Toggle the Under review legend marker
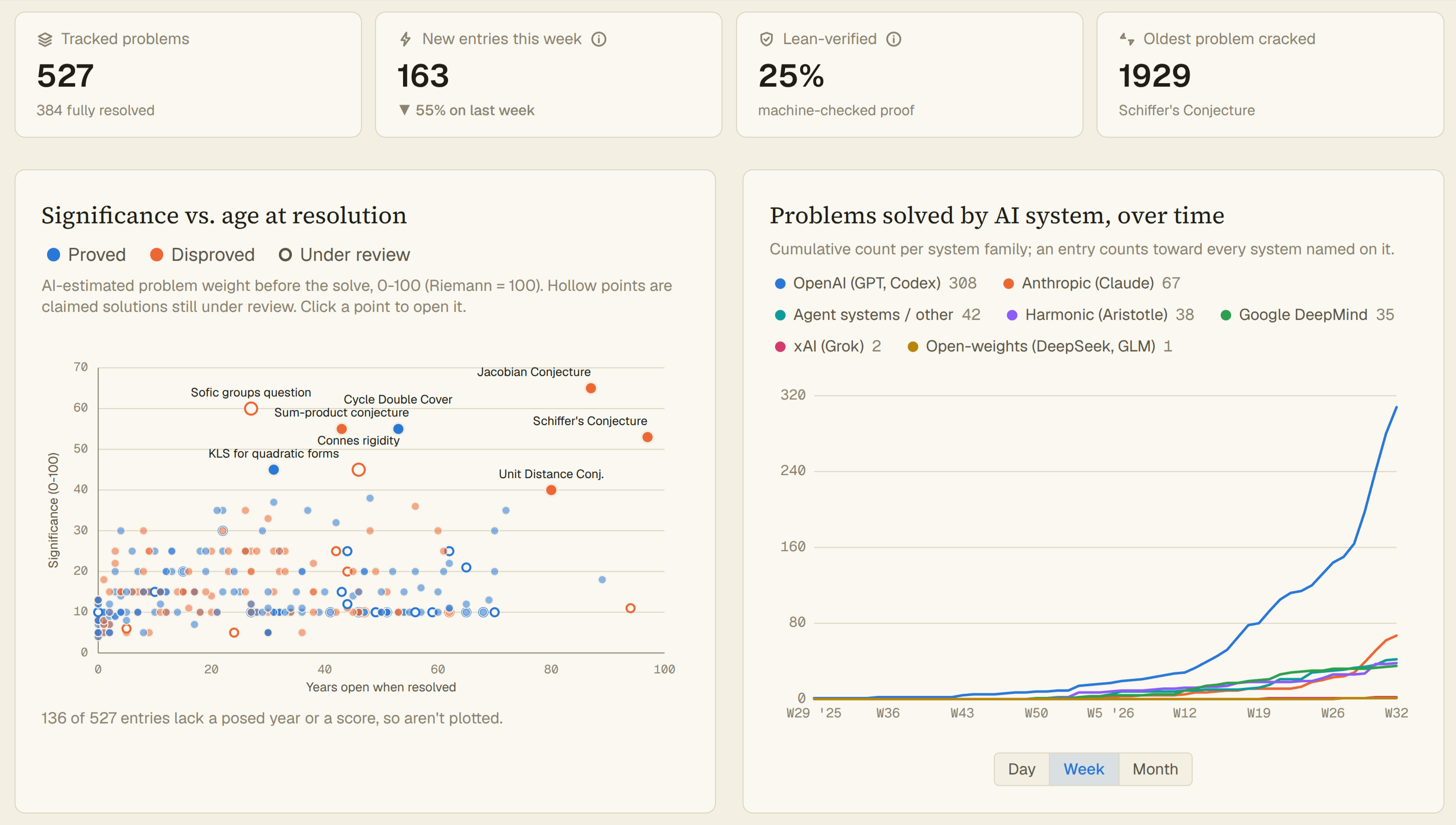 tap(285, 255)
